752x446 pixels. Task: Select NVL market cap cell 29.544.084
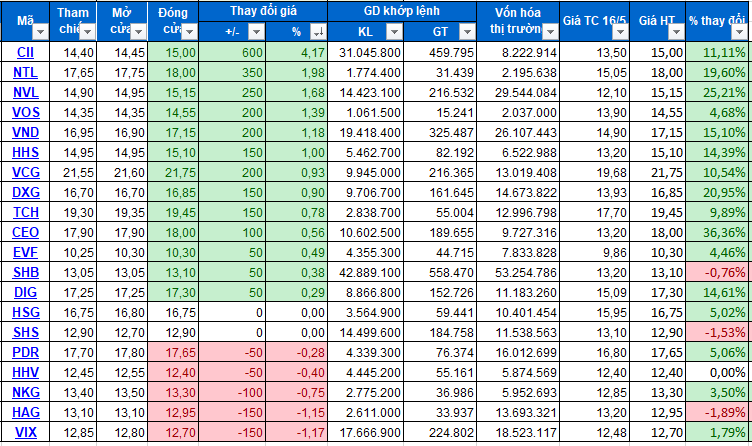click(518, 92)
